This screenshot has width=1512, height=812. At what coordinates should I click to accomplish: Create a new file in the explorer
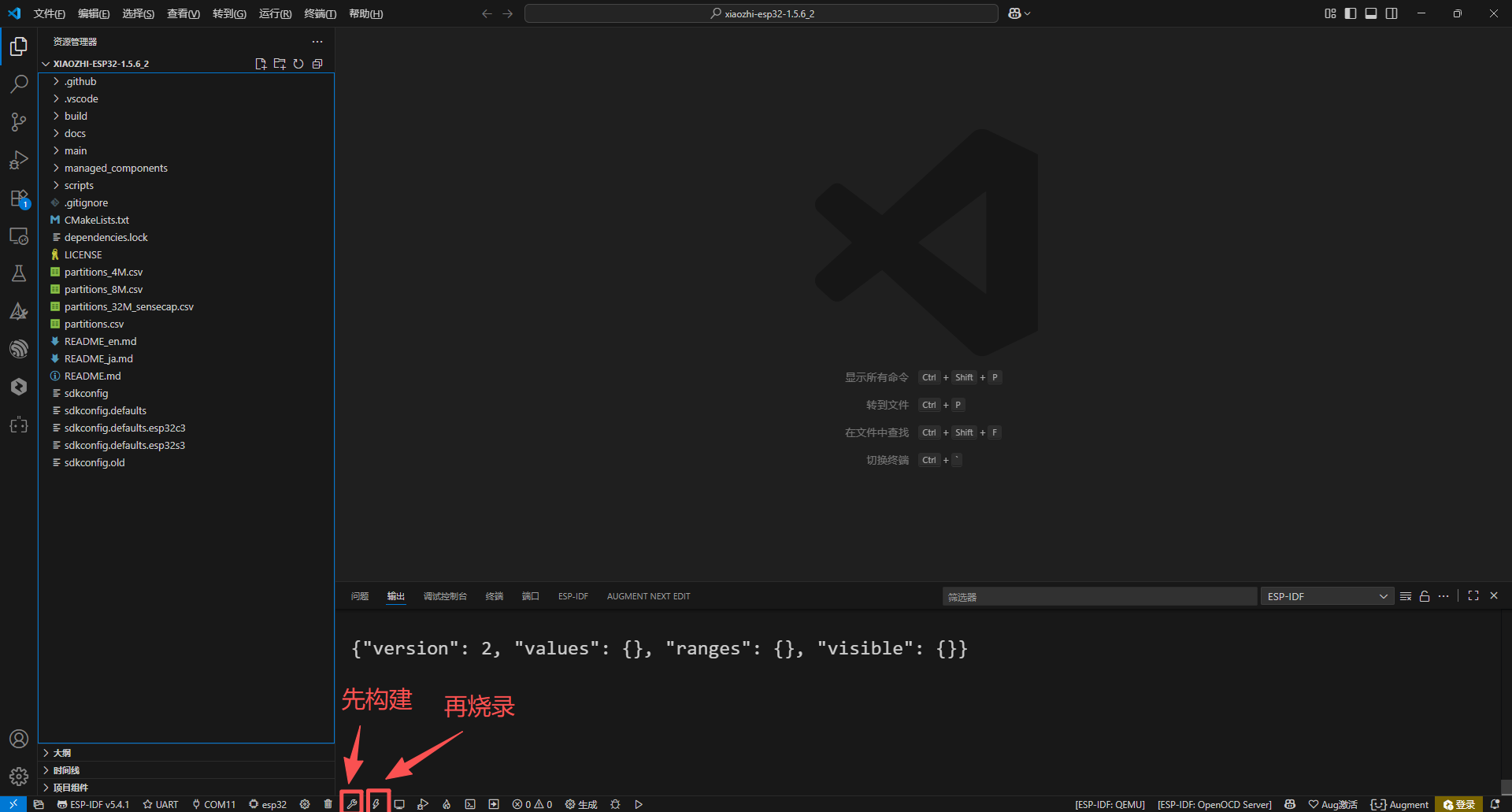tap(261, 64)
